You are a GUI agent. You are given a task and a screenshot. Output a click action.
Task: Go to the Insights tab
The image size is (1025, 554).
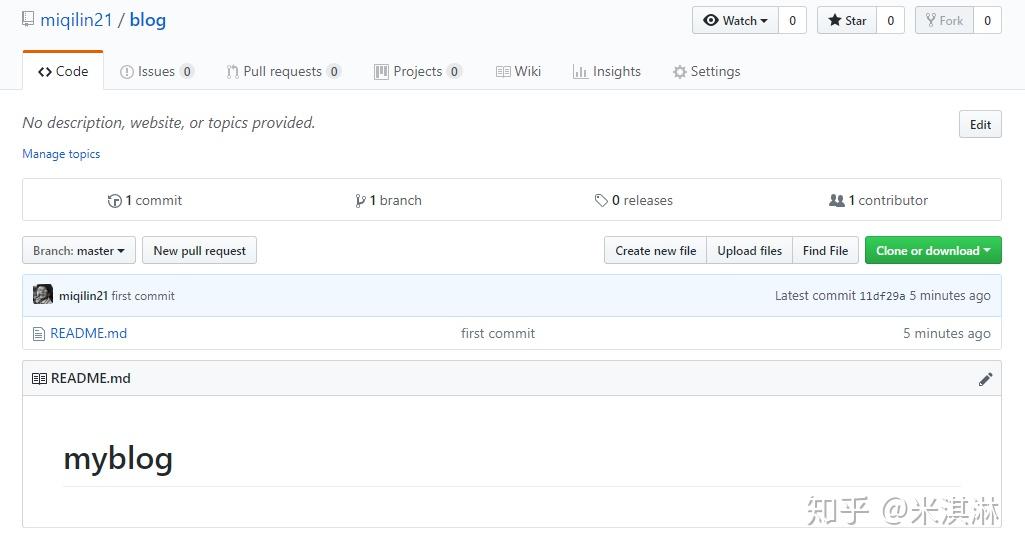(606, 72)
